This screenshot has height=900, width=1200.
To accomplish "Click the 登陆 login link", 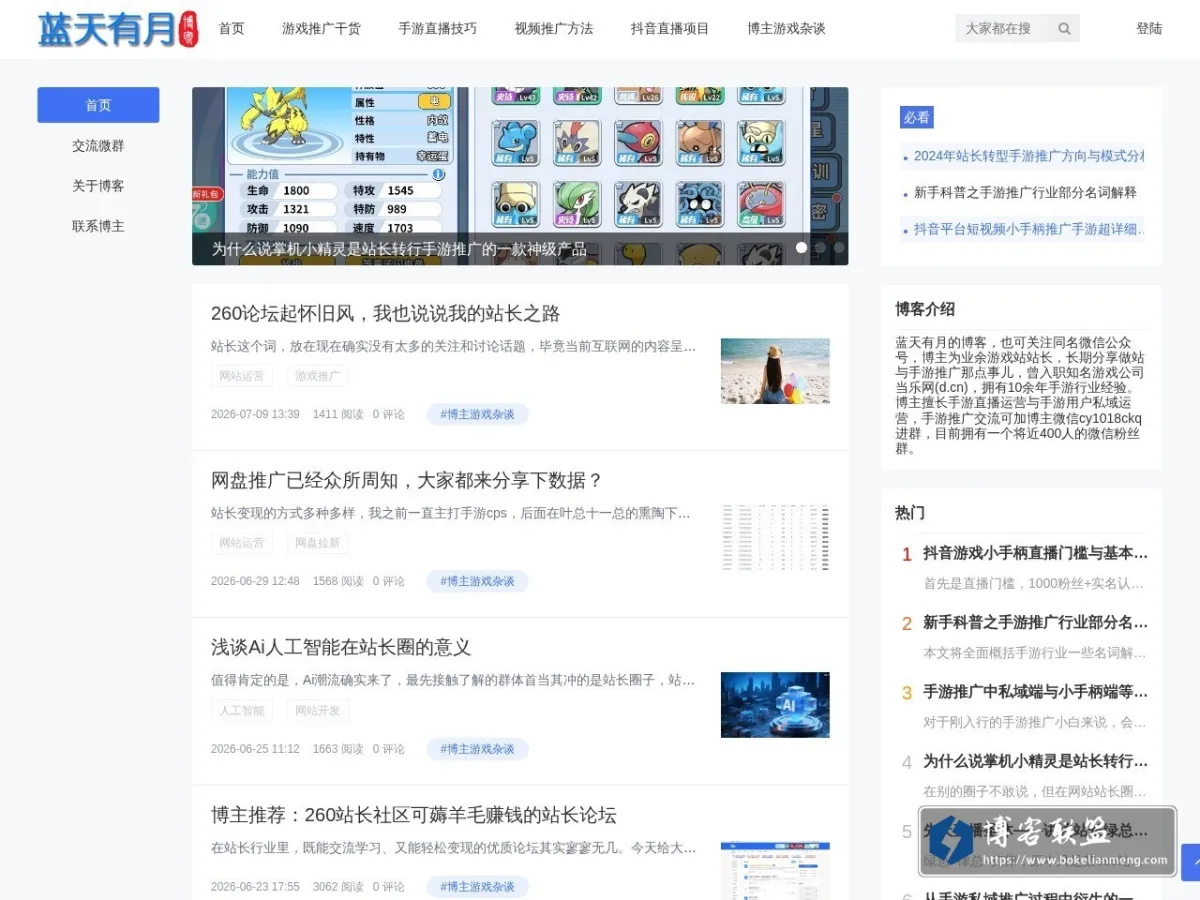I will (x=1149, y=28).
